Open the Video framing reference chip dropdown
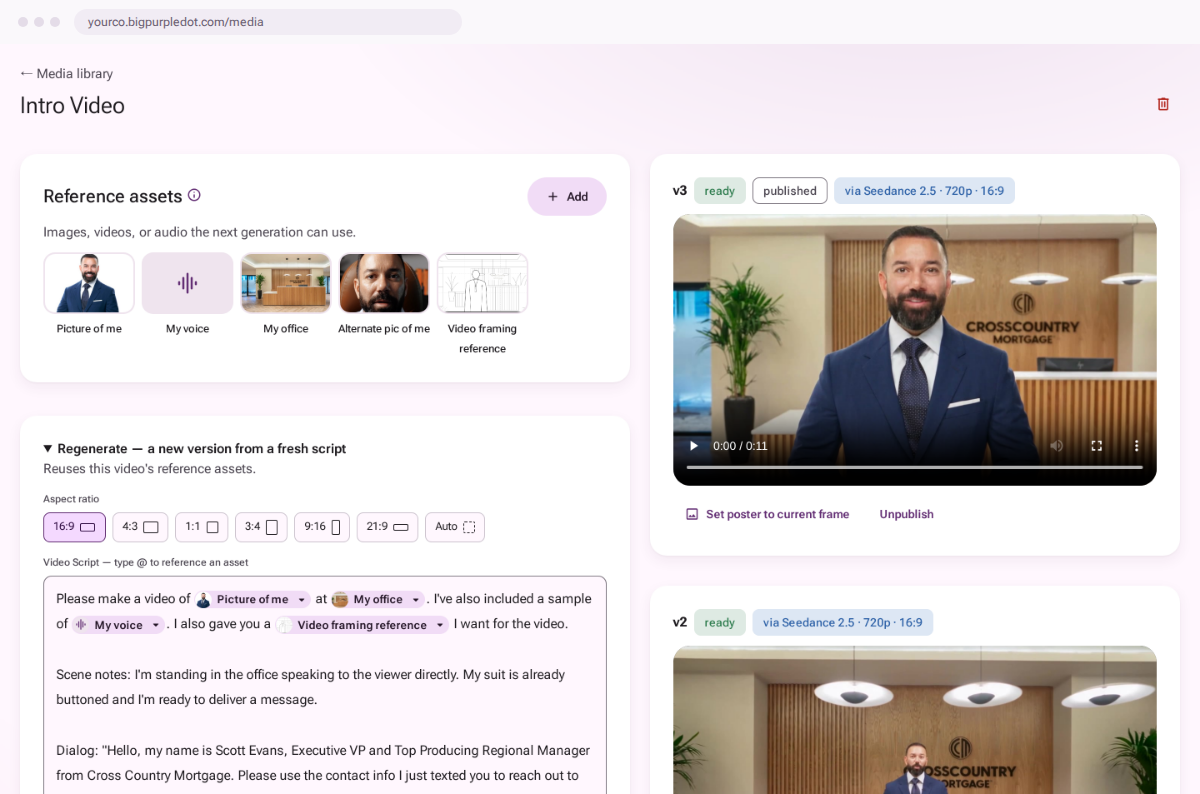 439,625
